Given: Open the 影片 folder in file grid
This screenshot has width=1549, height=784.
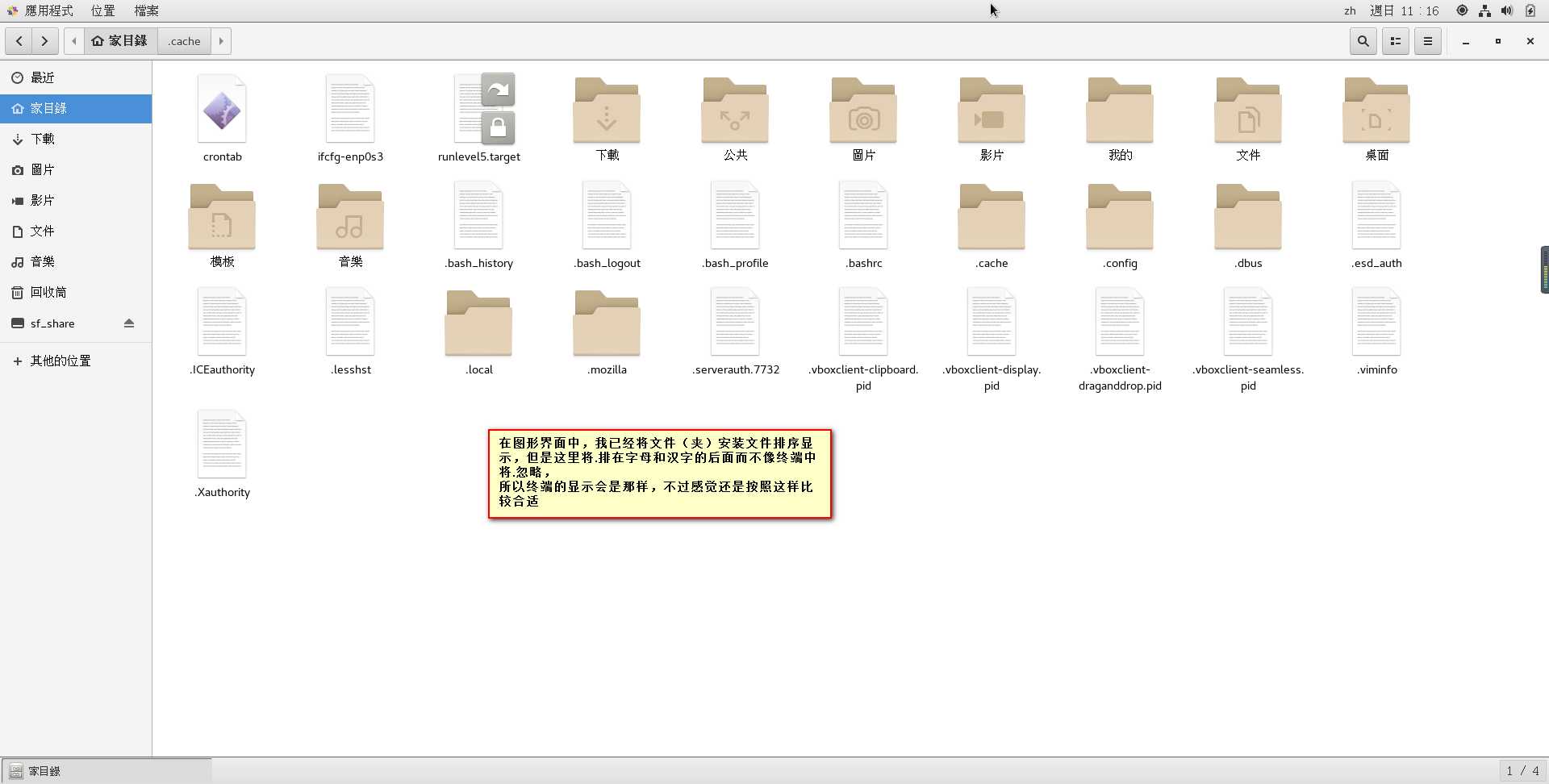Looking at the screenshot, I should point(992,111).
